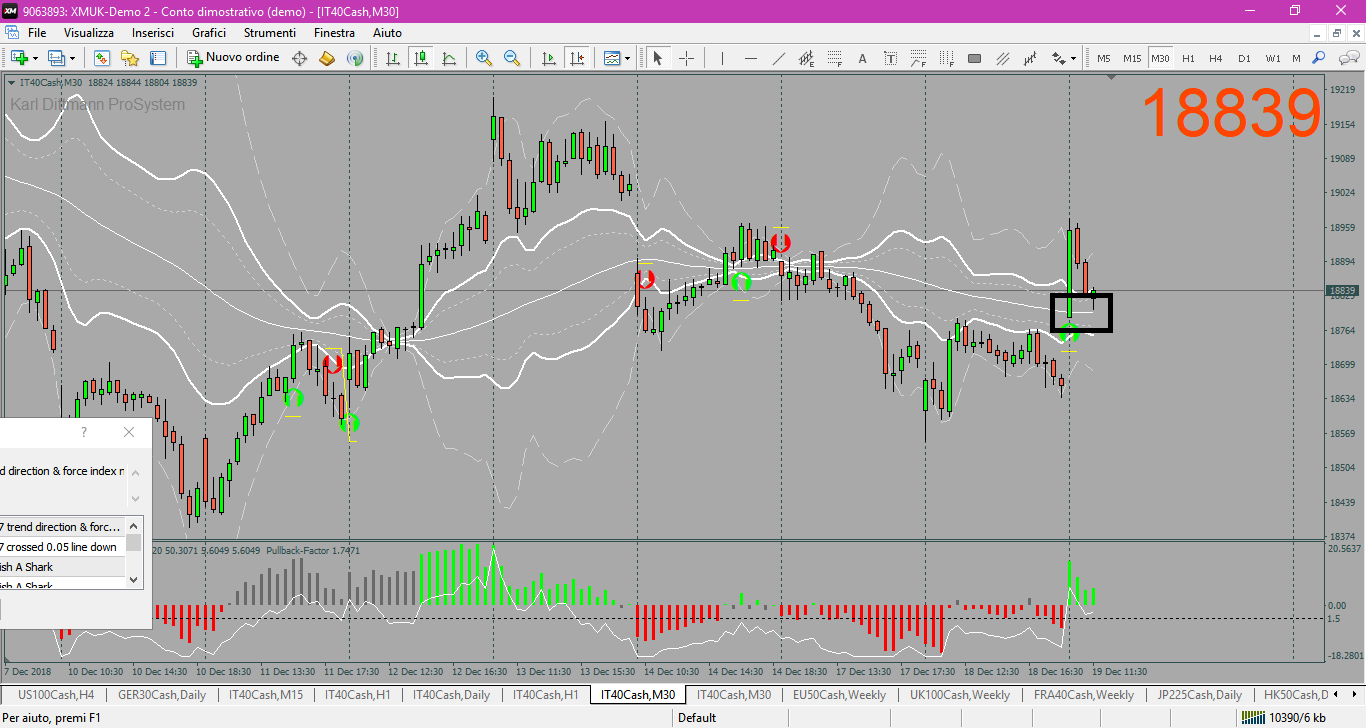
Task: Zoom out of the chart
Action: pos(512,58)
